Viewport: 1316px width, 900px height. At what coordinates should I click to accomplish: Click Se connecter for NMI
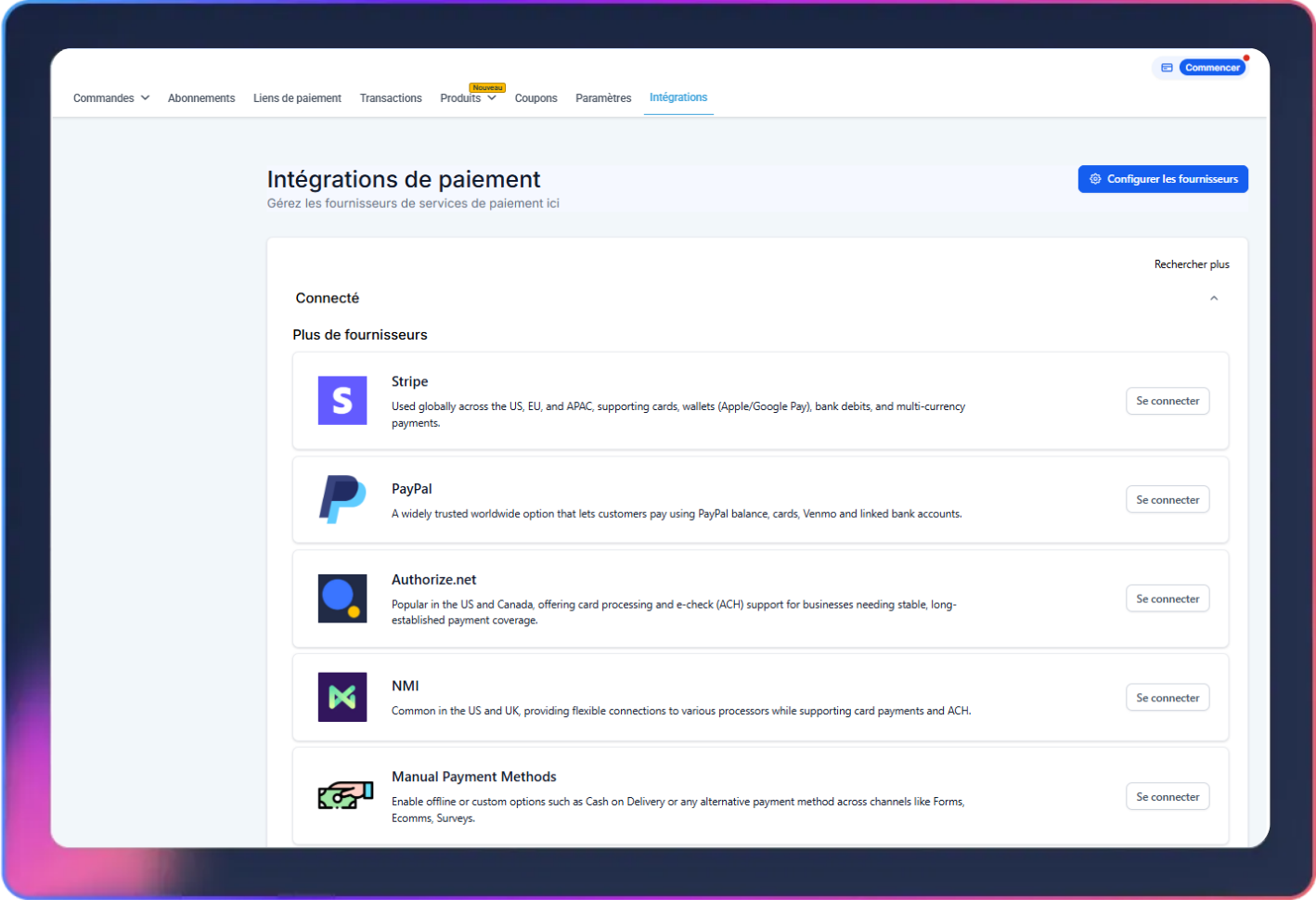(x=1167, y=698)
